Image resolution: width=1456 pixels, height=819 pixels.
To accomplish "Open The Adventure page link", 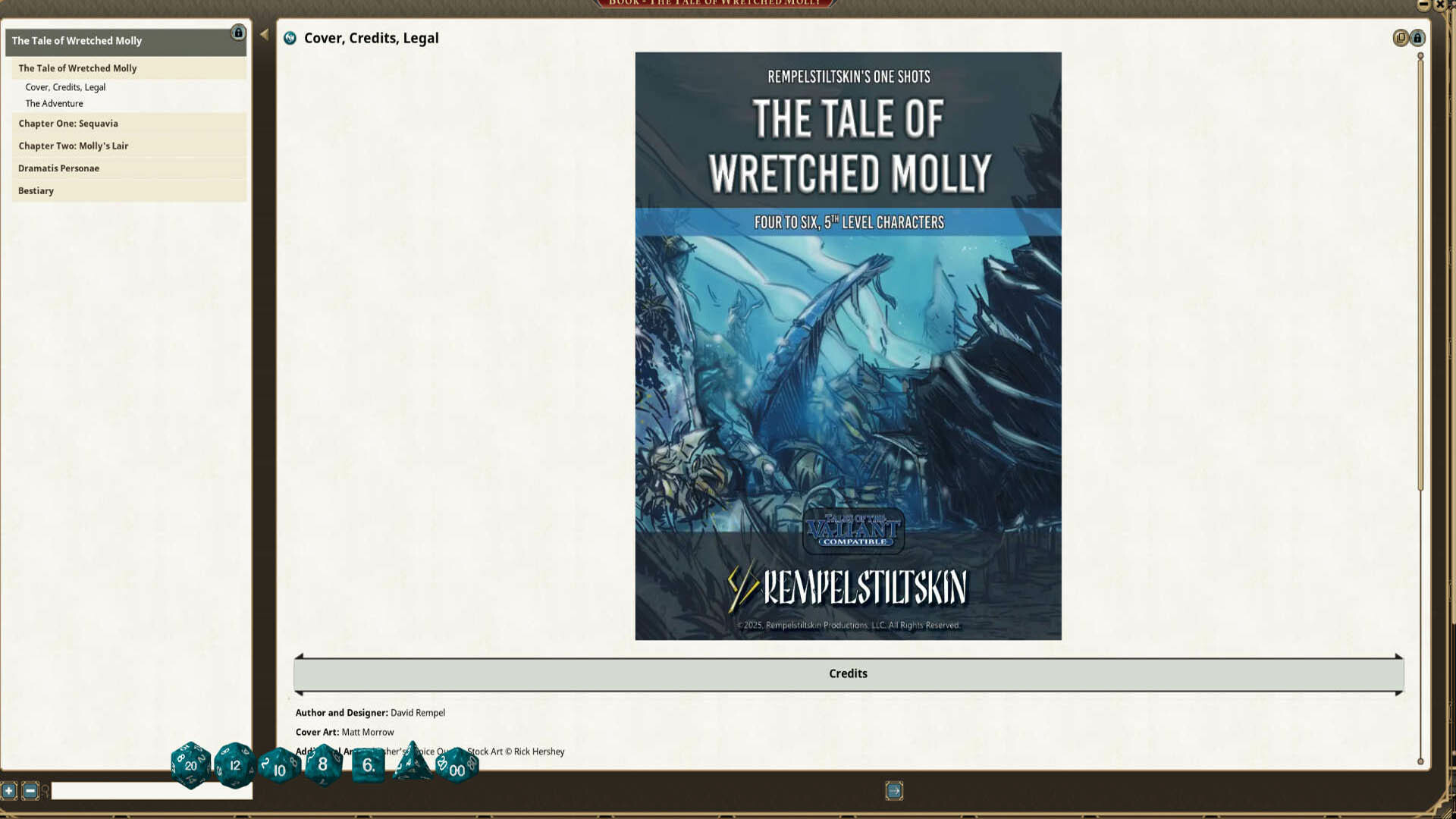I will (54, 103).
